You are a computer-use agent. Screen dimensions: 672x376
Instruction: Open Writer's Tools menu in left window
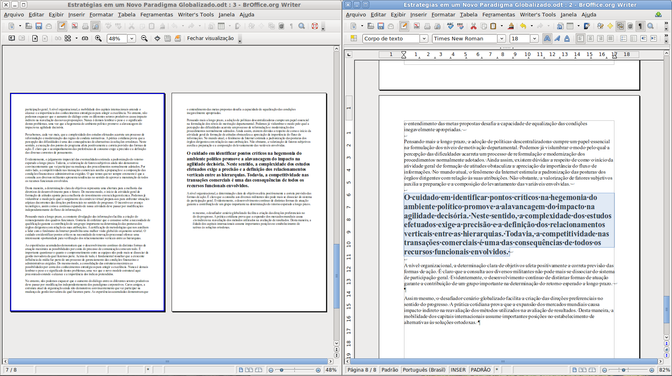point(196,14)
